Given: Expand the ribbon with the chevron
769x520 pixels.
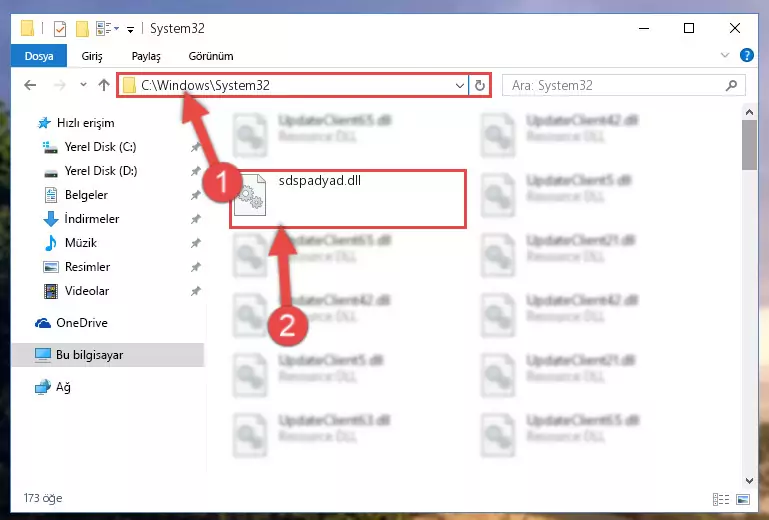Looking at the screenshot, I should click(x=724, y=55).
